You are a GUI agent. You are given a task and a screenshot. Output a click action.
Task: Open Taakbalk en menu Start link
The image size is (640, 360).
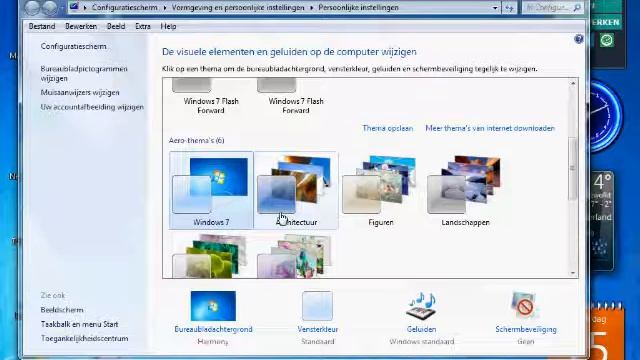pos(80,324)
